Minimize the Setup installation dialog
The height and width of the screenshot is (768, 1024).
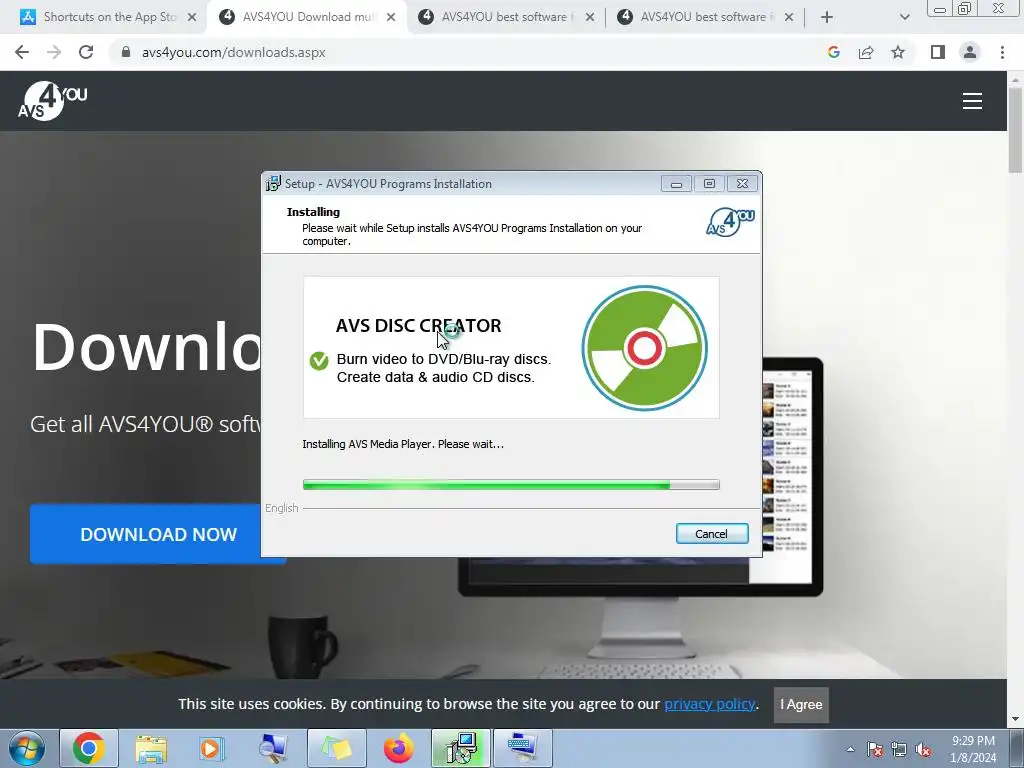[x=676, y=184]
